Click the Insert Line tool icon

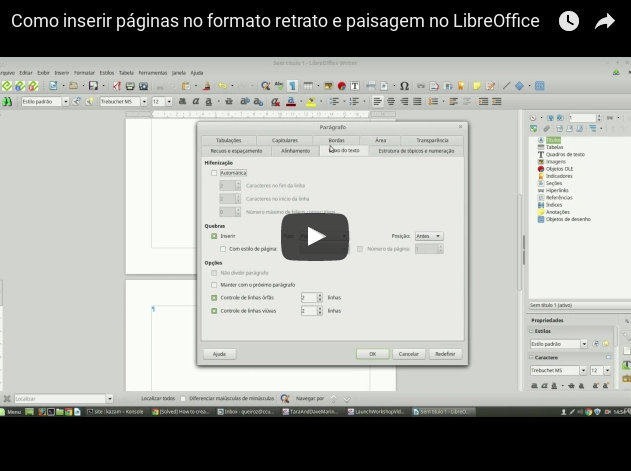[506, 86]
